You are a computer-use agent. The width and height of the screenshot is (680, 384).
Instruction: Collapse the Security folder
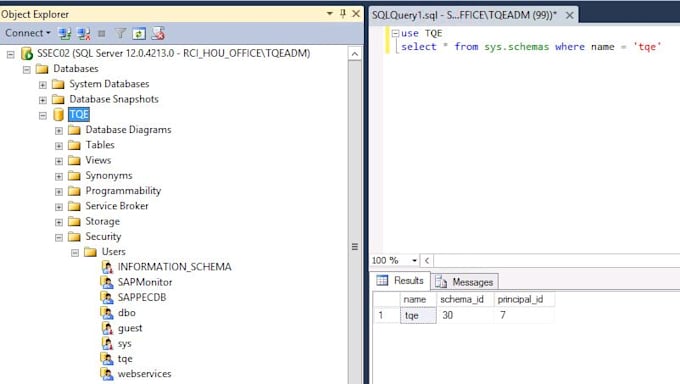point(59,238)
